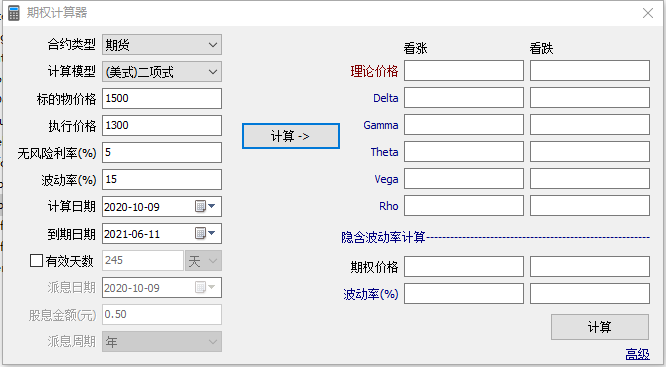
Task: Click the 看涨 implied 波动率(%) field
Action: point(464,294)
